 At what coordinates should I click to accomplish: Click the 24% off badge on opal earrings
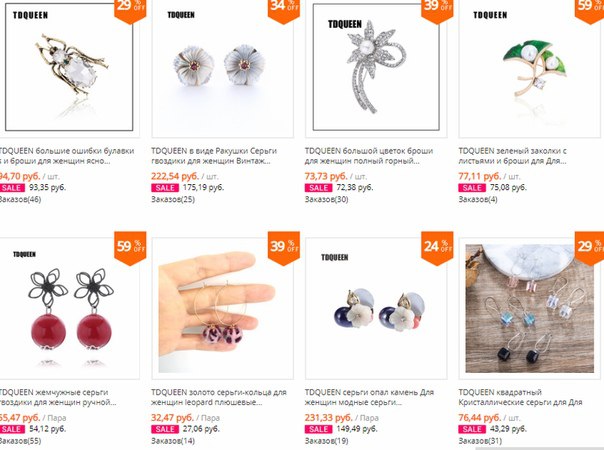coord(437,248)
